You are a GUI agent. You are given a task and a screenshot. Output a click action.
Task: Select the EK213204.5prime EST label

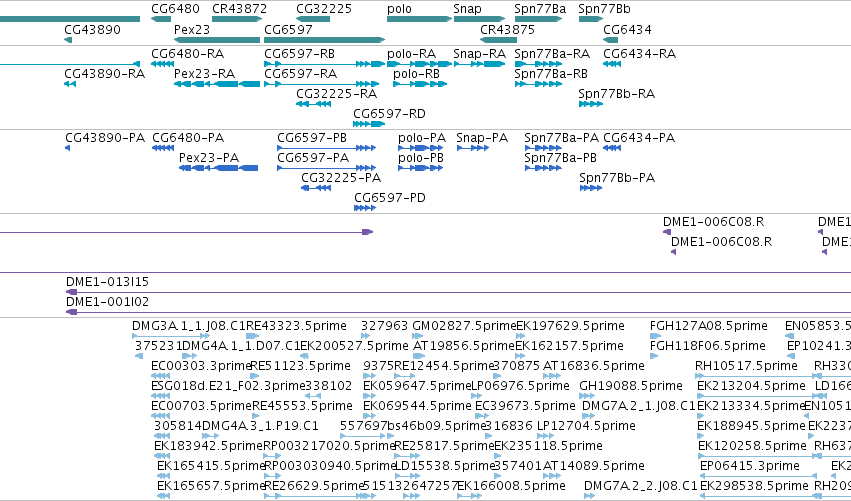pos(751,386)
